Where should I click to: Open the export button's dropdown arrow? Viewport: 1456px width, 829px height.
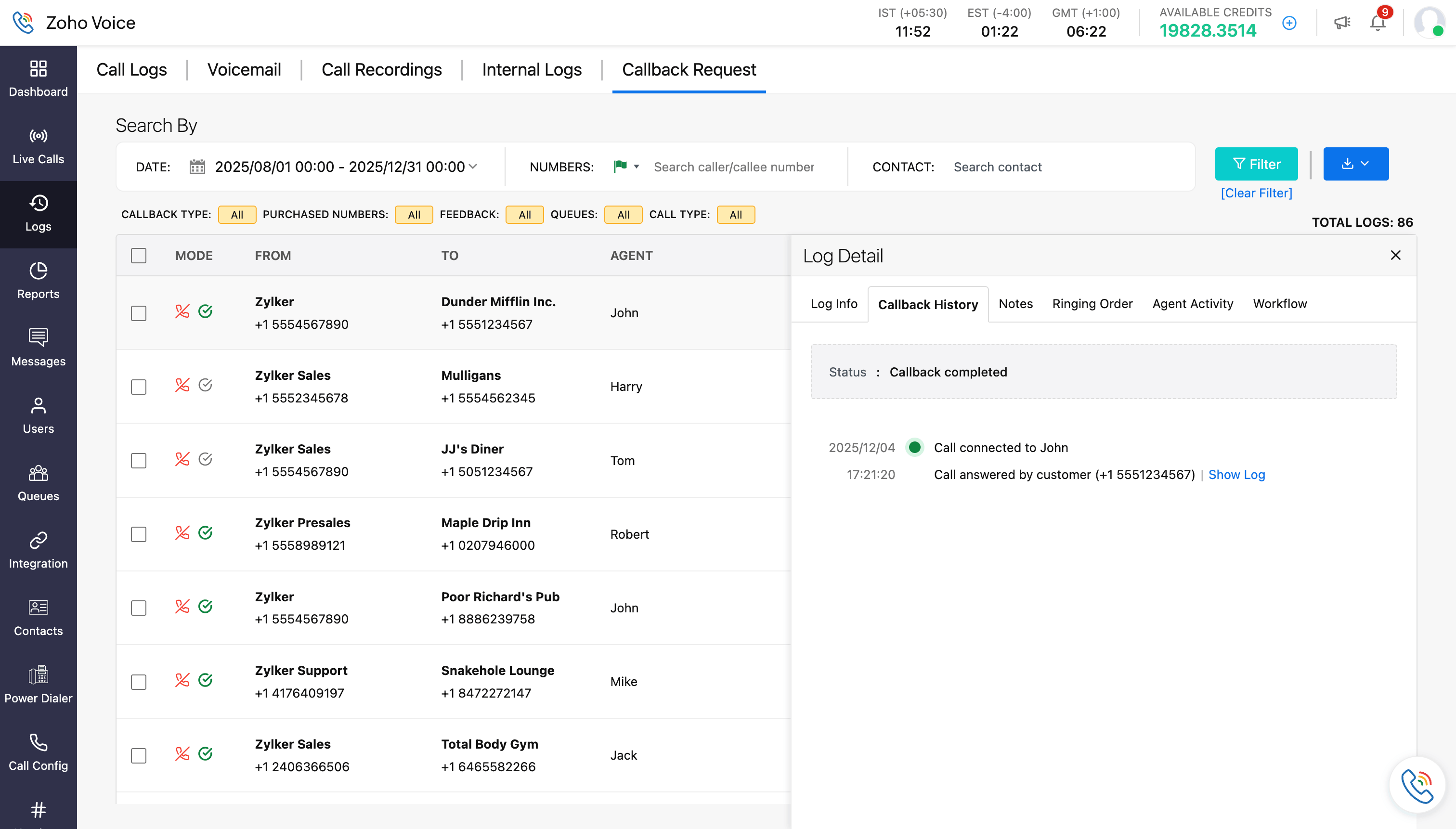tap(1365, 164)
